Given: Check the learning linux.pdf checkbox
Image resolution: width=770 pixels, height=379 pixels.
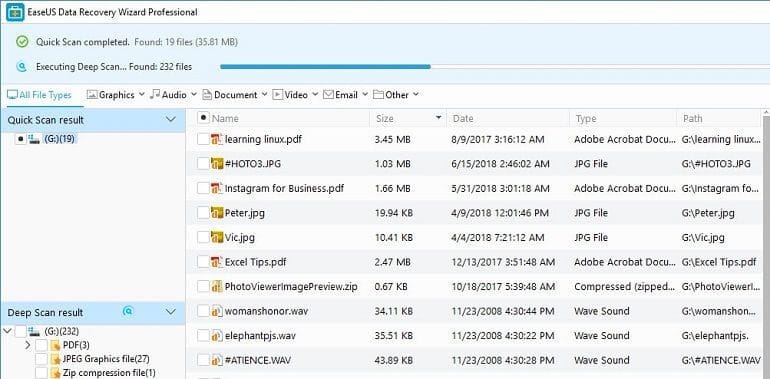Looking at the screenshot, I should (203, 139).
